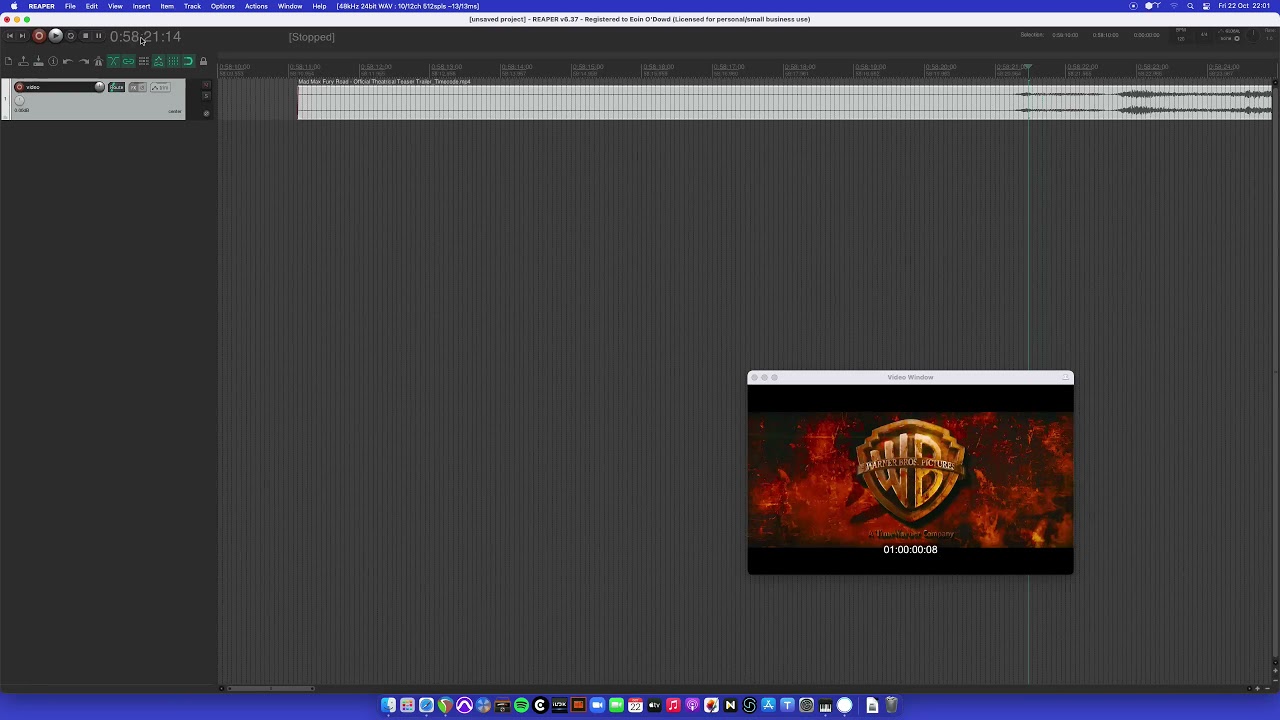Open the Actions menu

pos(256,6)
